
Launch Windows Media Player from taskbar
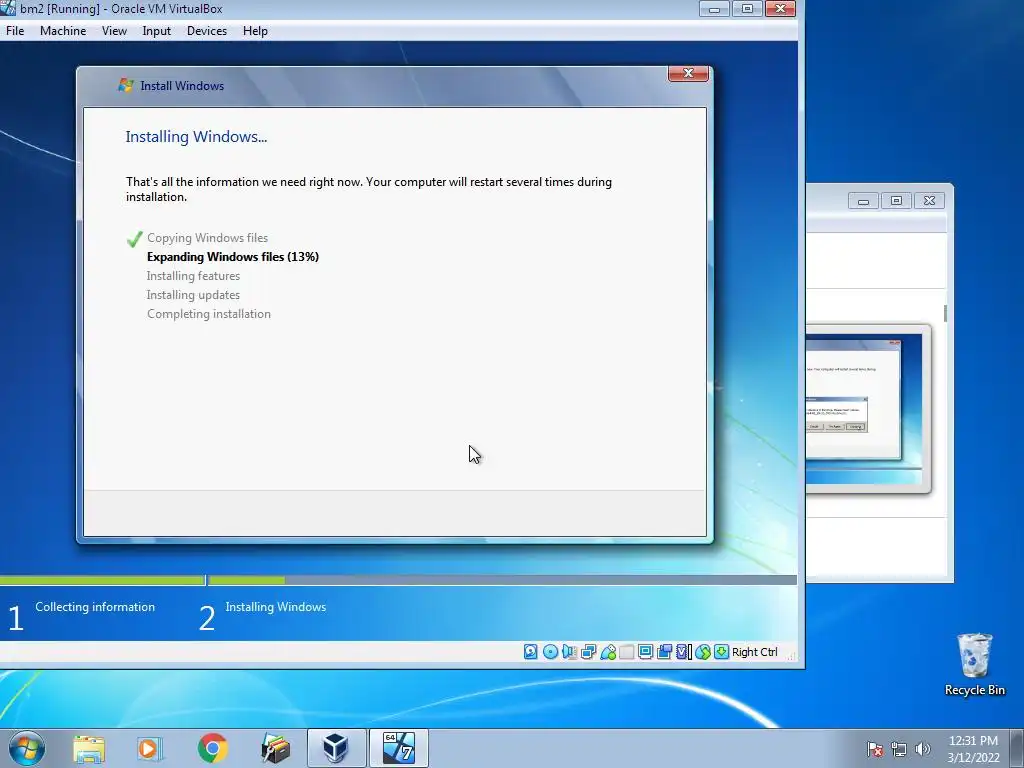(x=150, y=748)
